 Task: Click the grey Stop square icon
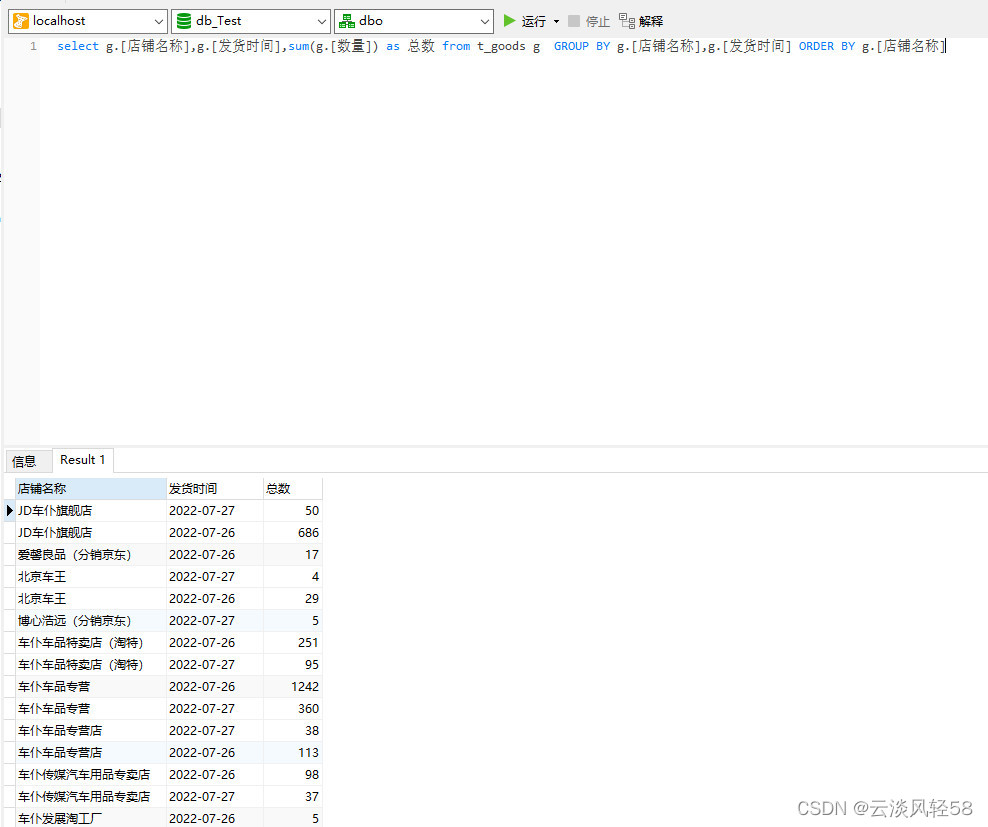click(x=573, y=21)
